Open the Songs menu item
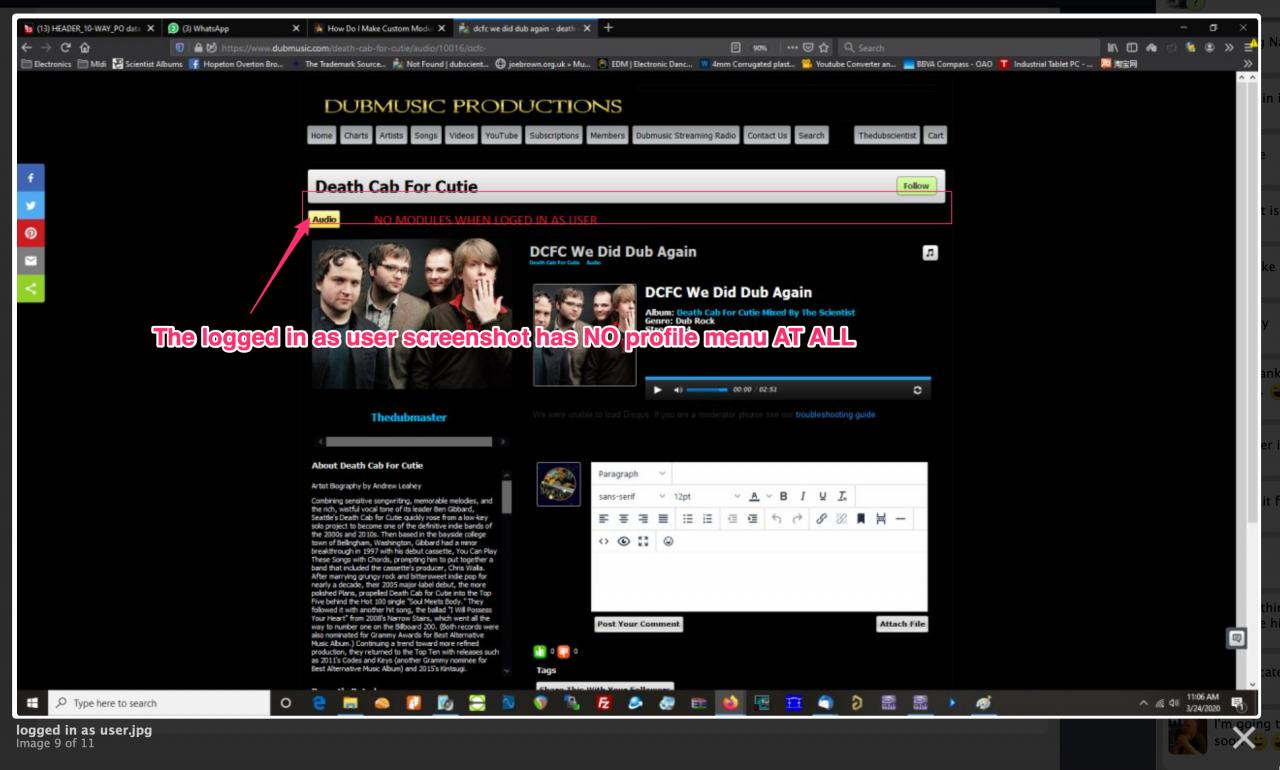 (x=426, y=136)
